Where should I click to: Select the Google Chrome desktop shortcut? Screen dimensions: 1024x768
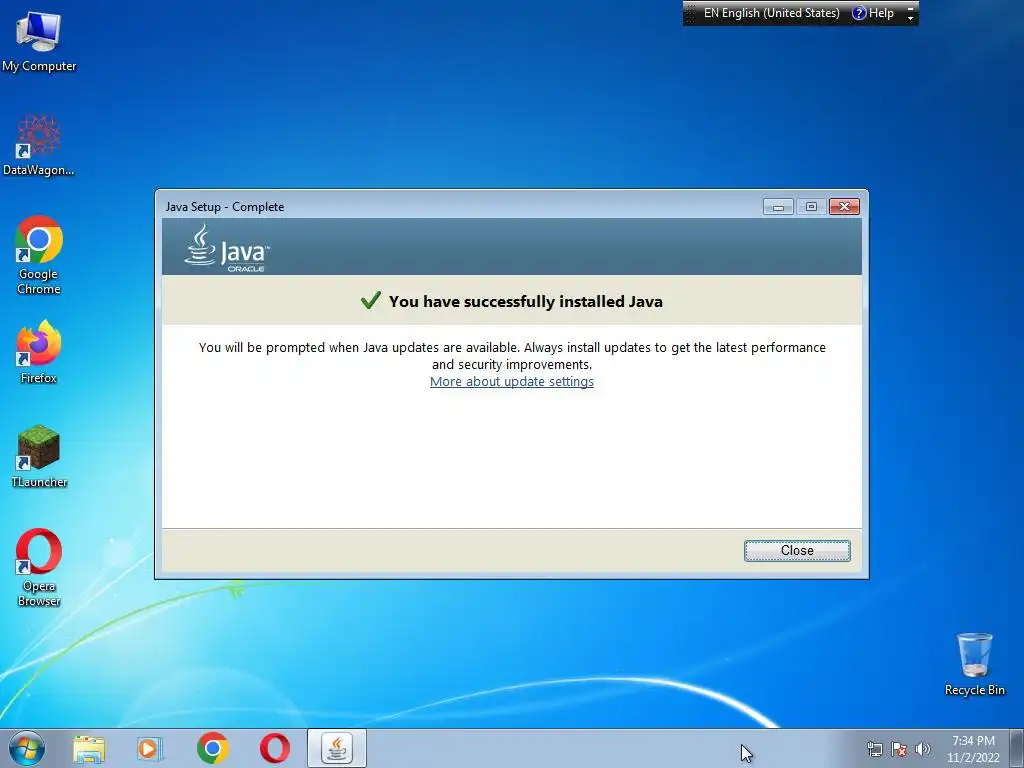39,255
